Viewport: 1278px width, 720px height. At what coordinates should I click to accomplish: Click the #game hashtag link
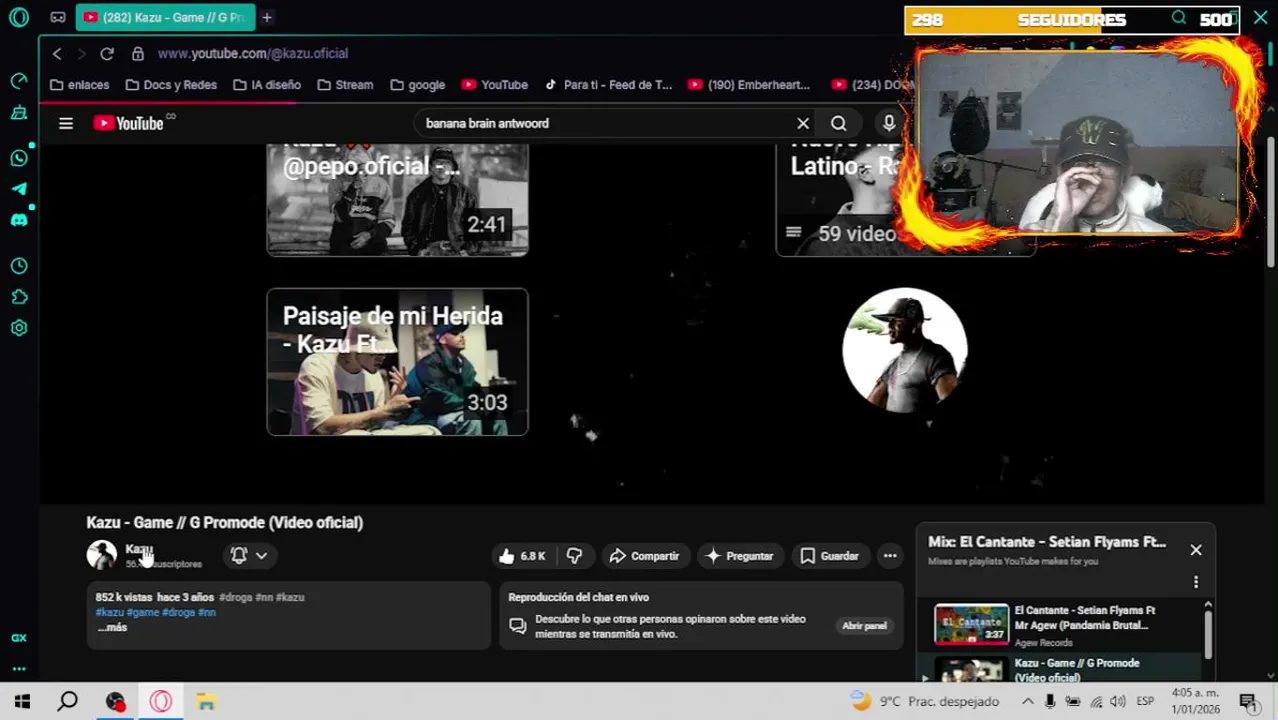pos(142,612)
